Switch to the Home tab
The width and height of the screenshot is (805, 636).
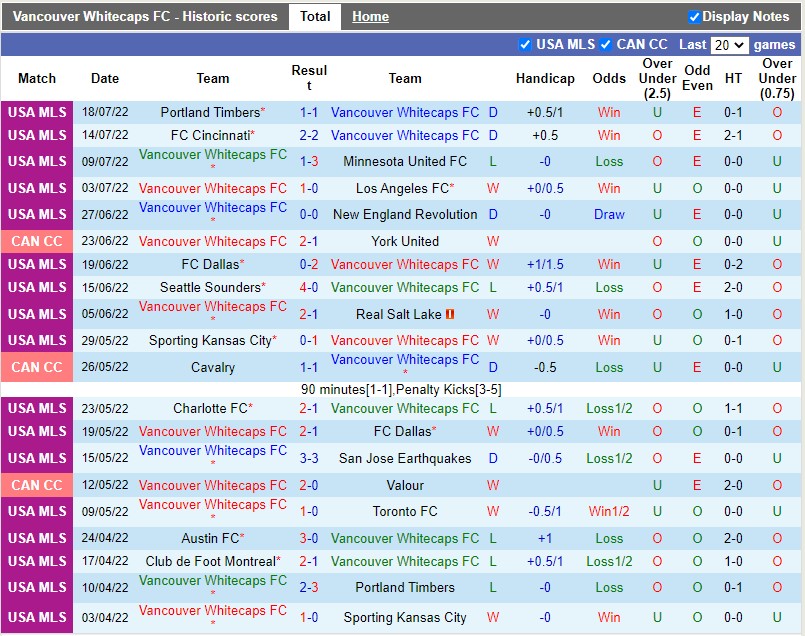pos(370,17)
